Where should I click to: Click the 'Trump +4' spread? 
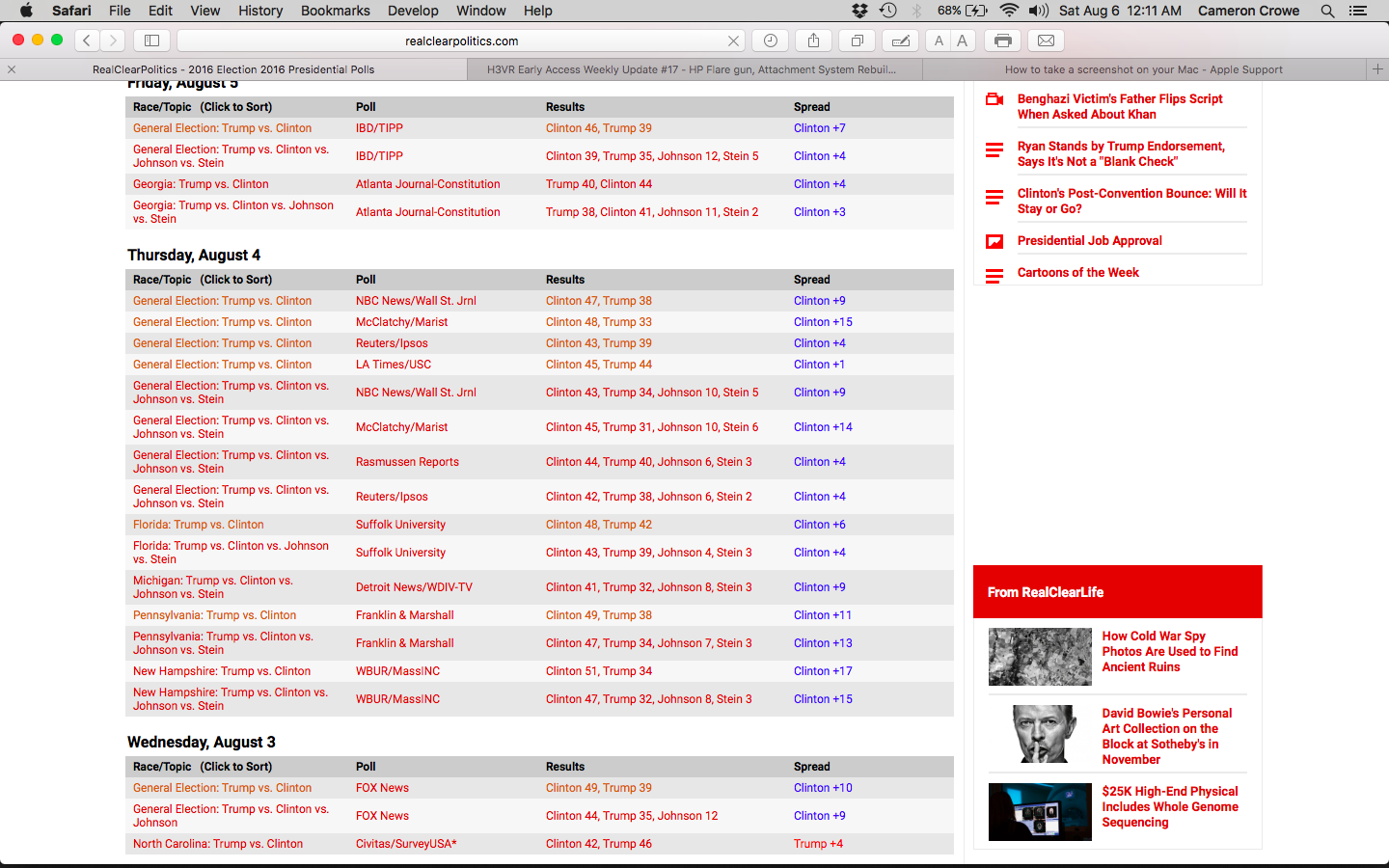pos(818,844)
